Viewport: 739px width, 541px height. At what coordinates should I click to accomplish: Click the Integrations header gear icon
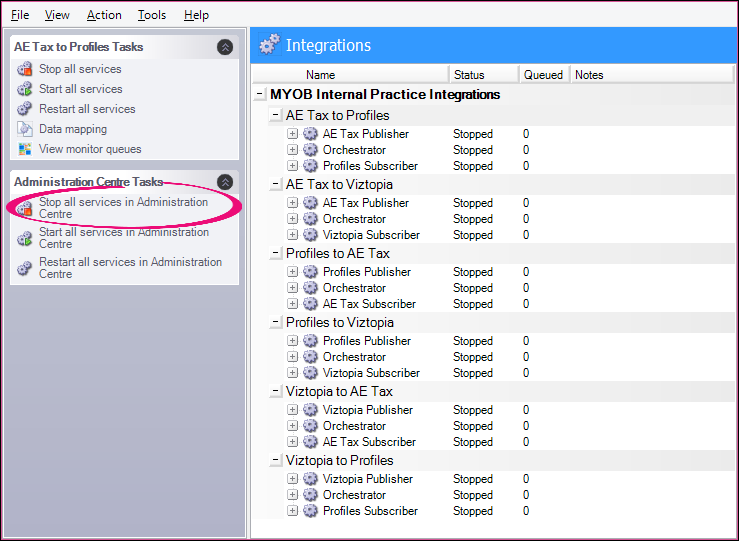coord(269,45)
